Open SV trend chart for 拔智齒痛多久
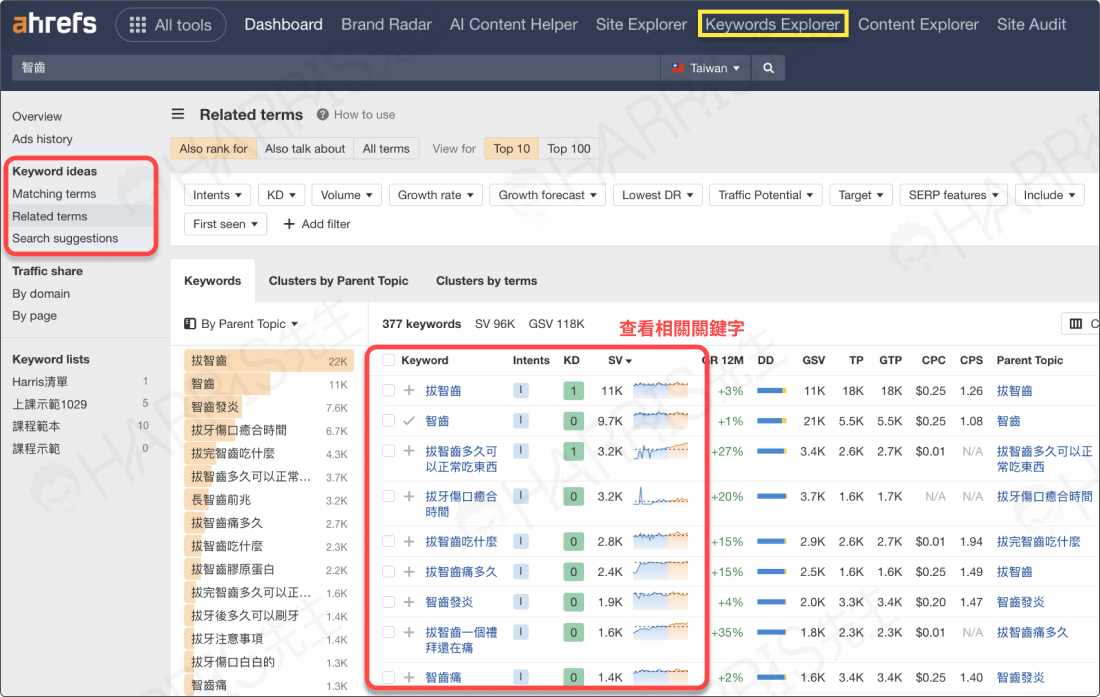The height and width of the screenshot is (697, 1100). pyautogui.click(x=660, y=571)
